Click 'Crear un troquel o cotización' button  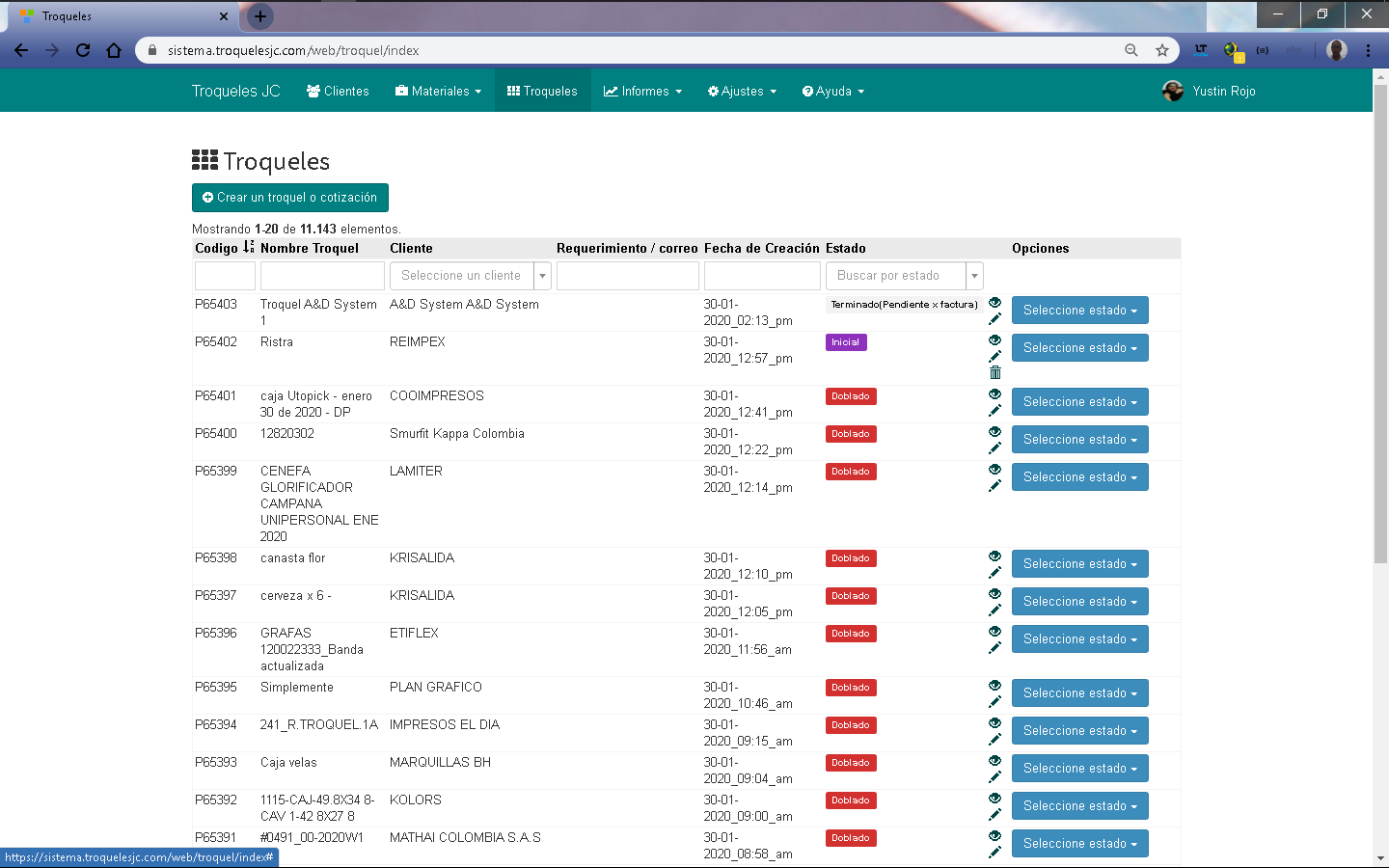tap(290, 198)
